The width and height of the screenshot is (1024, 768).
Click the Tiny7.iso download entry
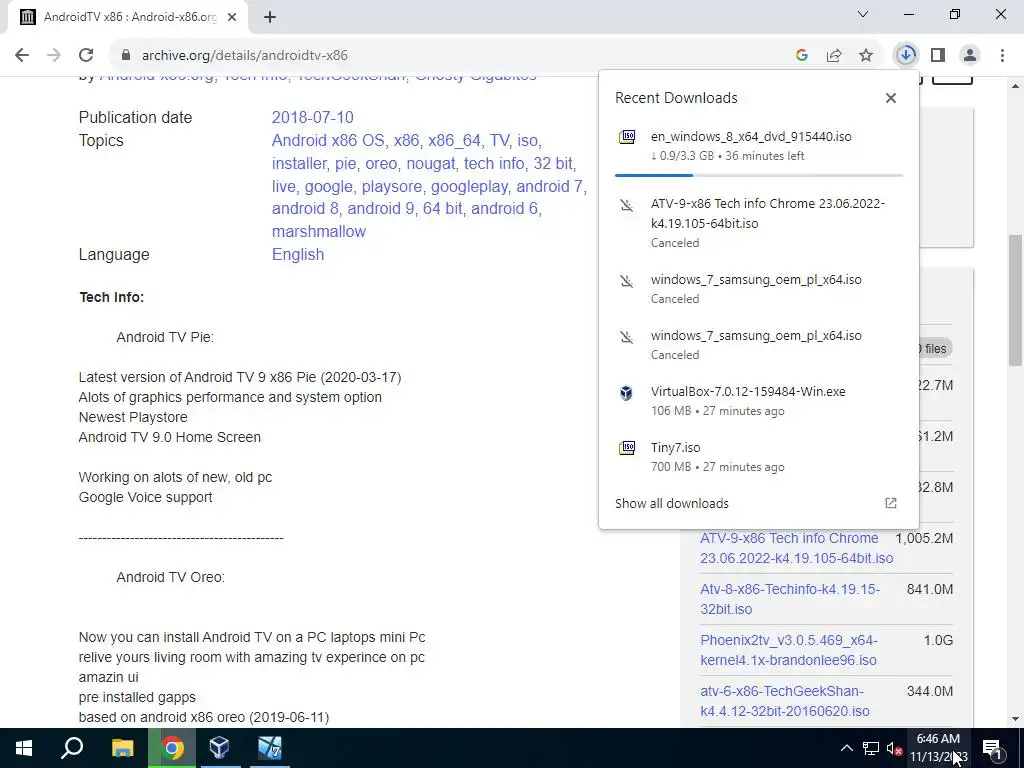click(758, 456)
